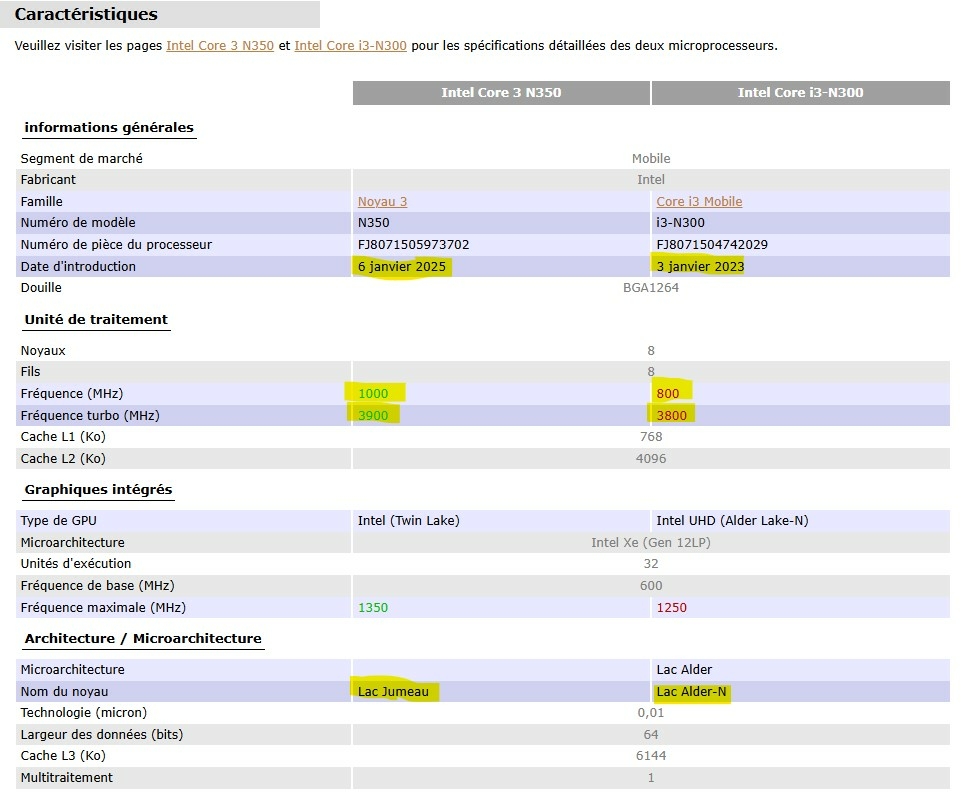This screenshot has width=961, height=797.
Task: Click the highlighted Lac Alder-N core name
Action: tap(691, 691)
